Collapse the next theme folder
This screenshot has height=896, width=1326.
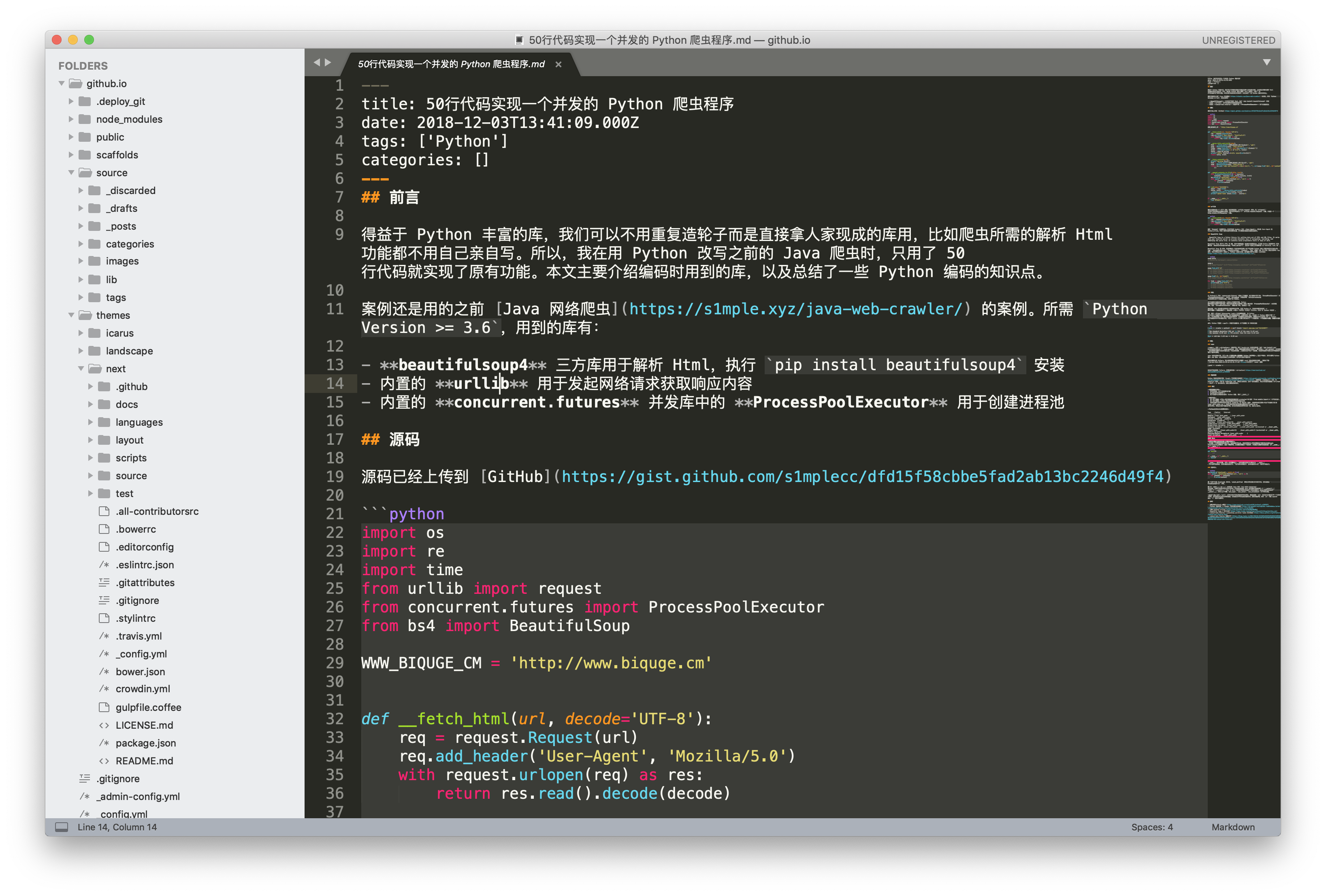click(x=81, y=369)
